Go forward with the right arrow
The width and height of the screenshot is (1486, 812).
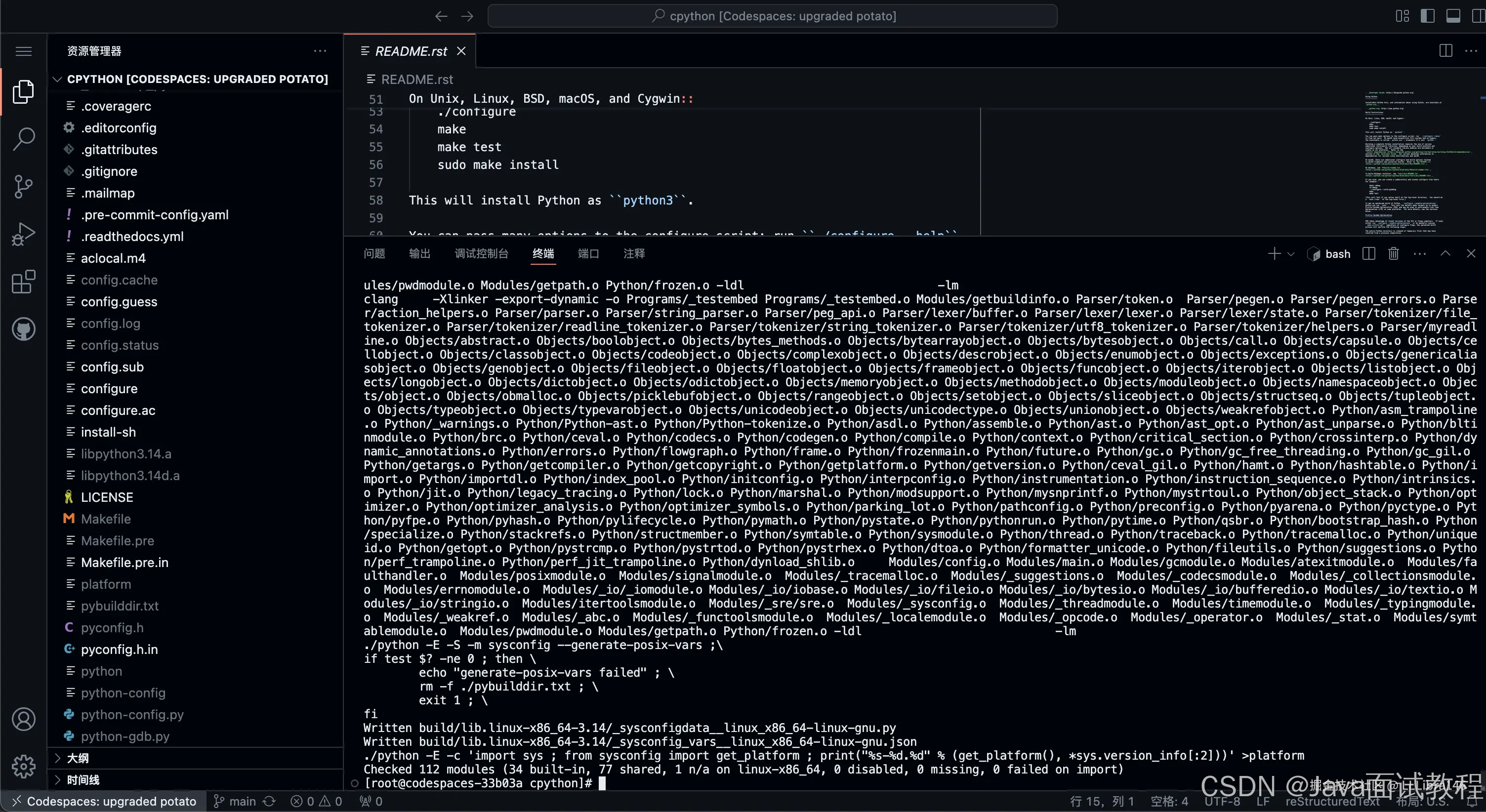[x=467, y=16]
